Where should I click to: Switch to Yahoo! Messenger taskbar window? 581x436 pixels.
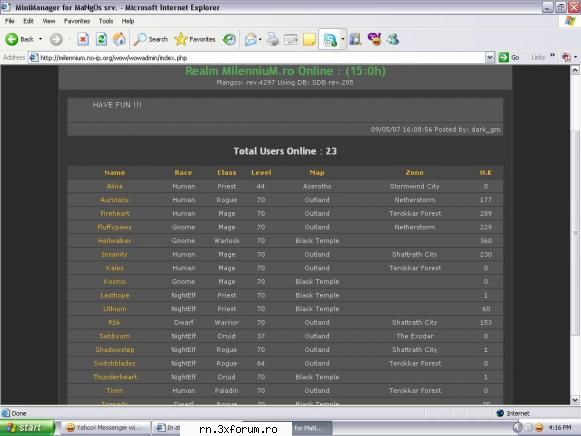click(x=106, y=428)
